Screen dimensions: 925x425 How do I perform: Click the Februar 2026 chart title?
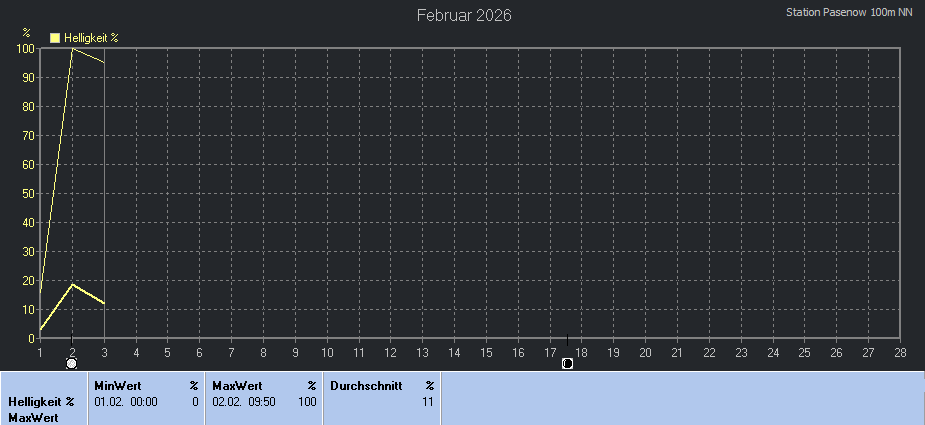click(464, 15)
